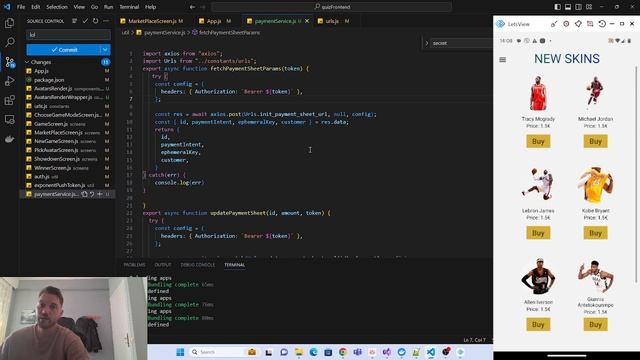This screenshot has width=640, height=360.
Task: Open file icon on paymentService.js change row
Action: pyautogui.click(x=84, y=194)
